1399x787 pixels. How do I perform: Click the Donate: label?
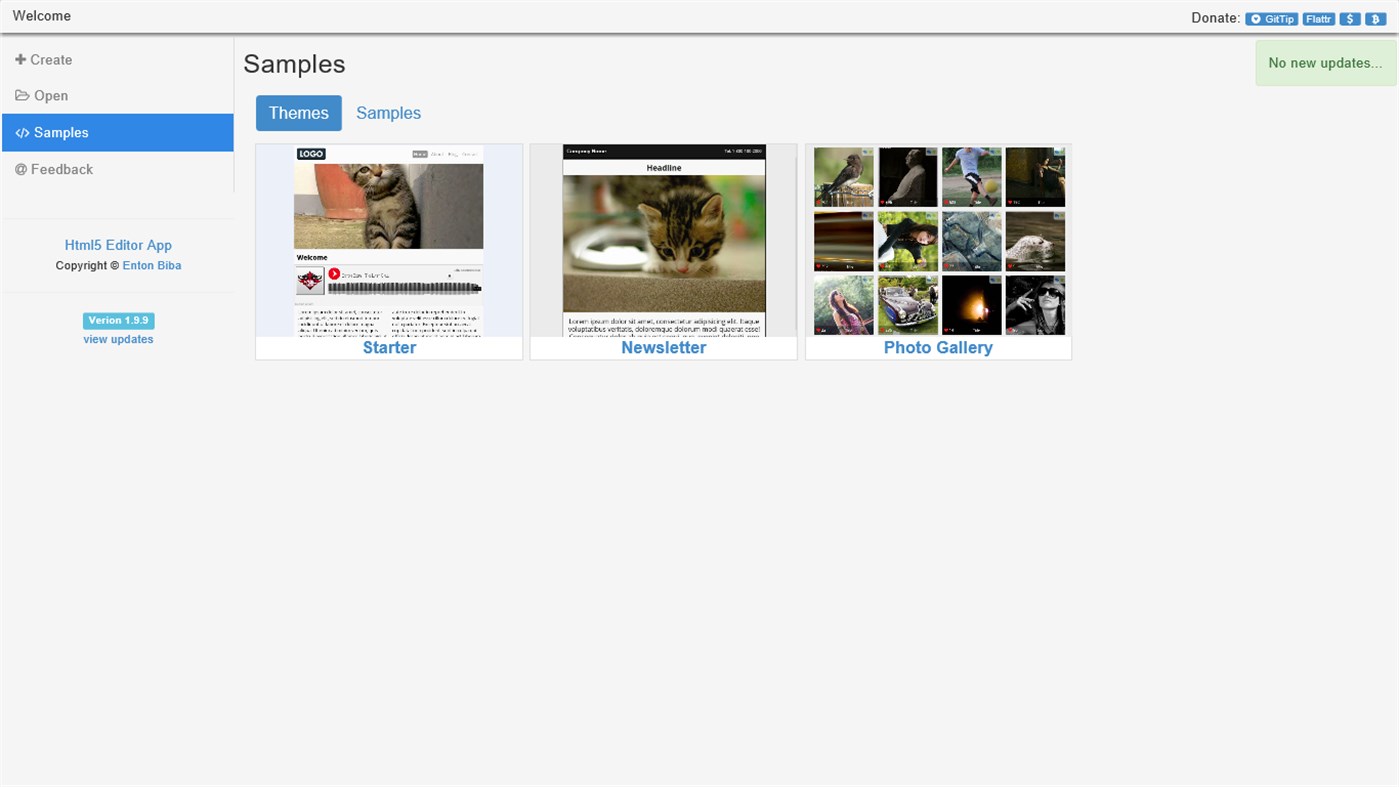[x=1216, y=18]
